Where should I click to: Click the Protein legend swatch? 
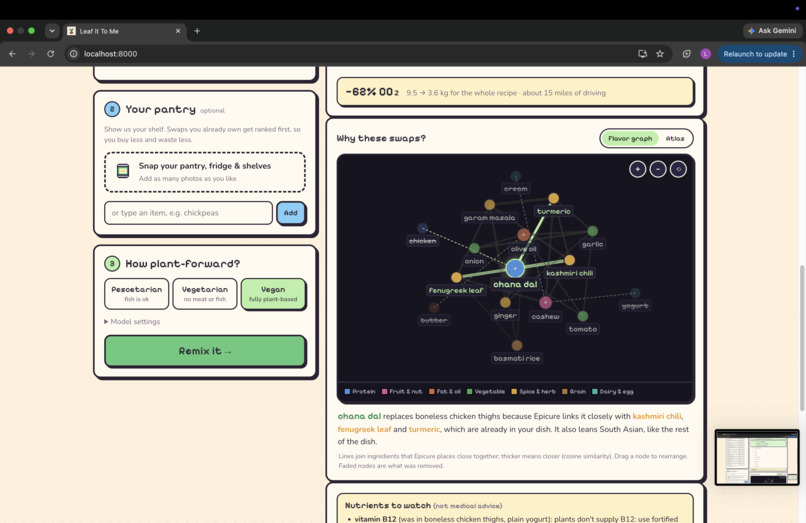(x=347, y=391)
